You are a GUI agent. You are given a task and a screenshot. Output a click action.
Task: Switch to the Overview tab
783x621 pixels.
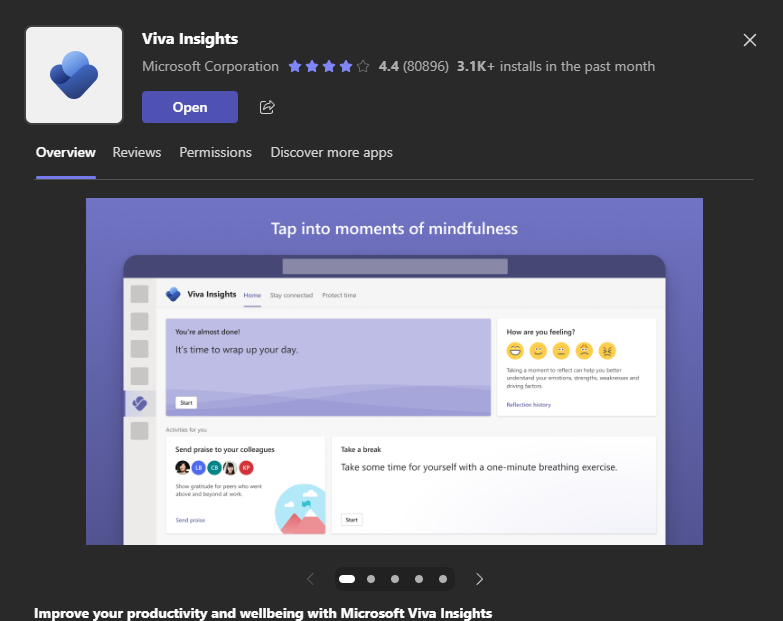[65, 152]
